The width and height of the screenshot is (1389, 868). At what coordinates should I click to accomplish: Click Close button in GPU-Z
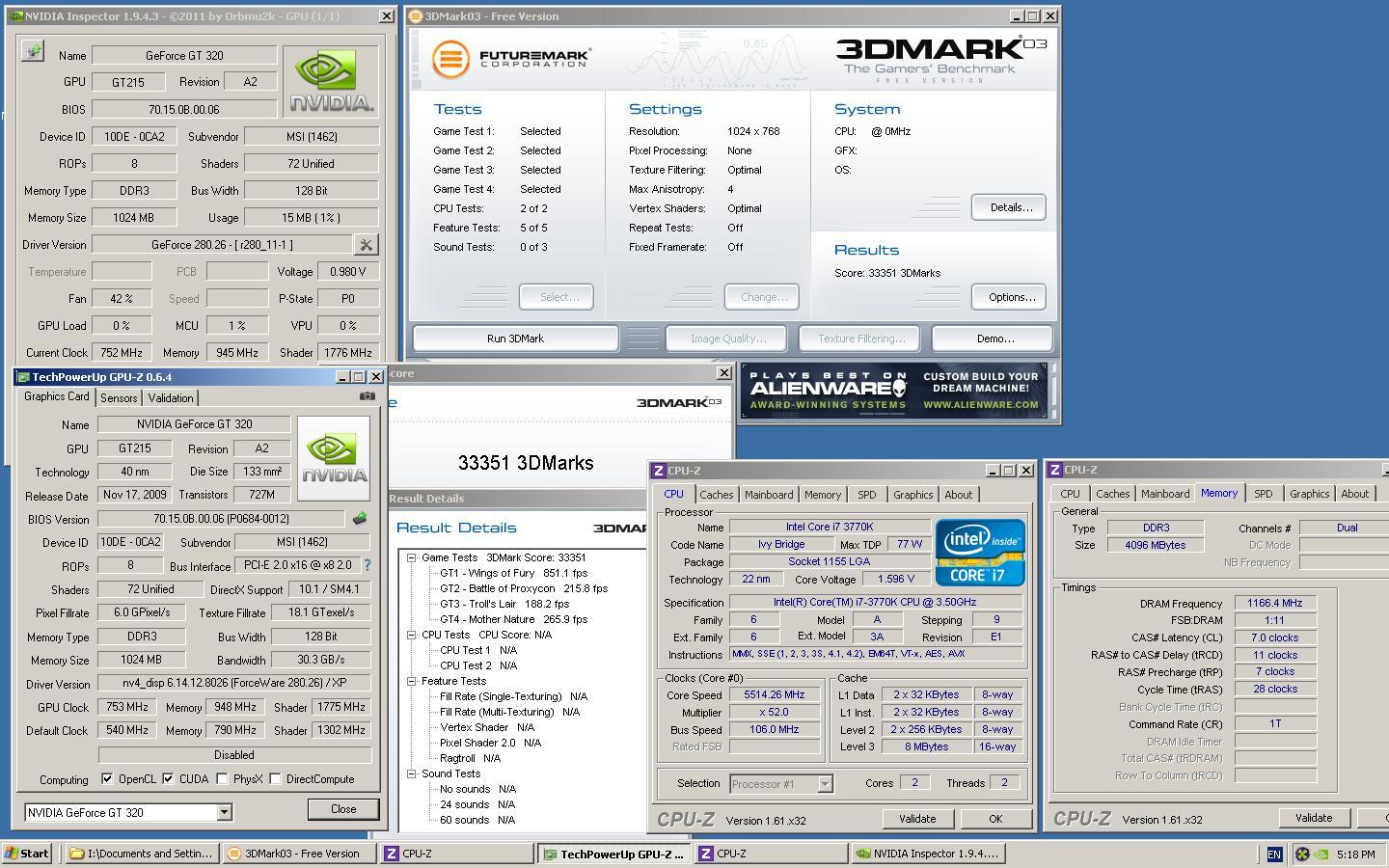(x=343, y=809)
